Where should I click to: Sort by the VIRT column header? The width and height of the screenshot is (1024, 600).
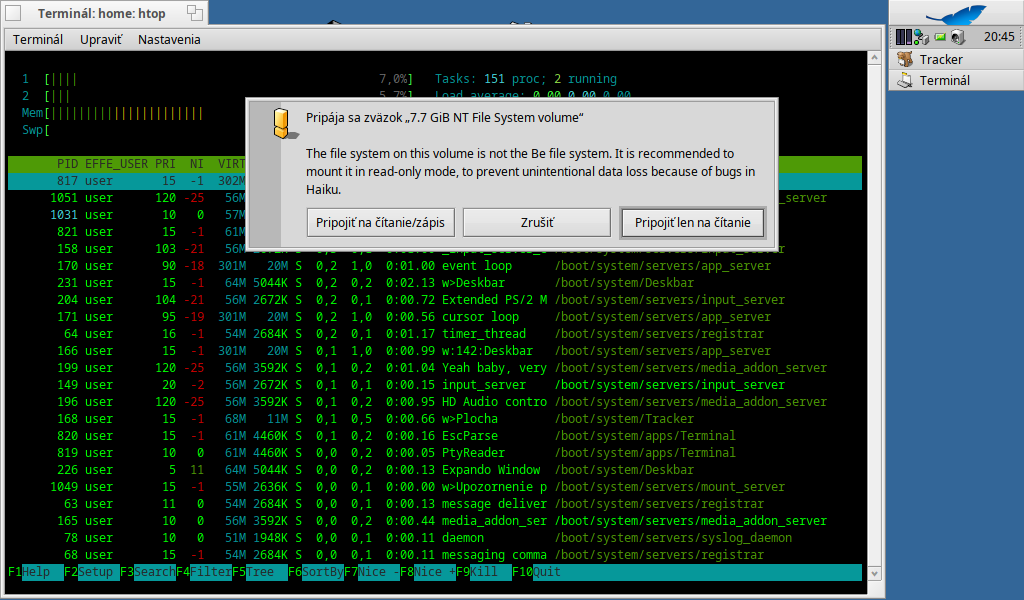tap(231, 164)
